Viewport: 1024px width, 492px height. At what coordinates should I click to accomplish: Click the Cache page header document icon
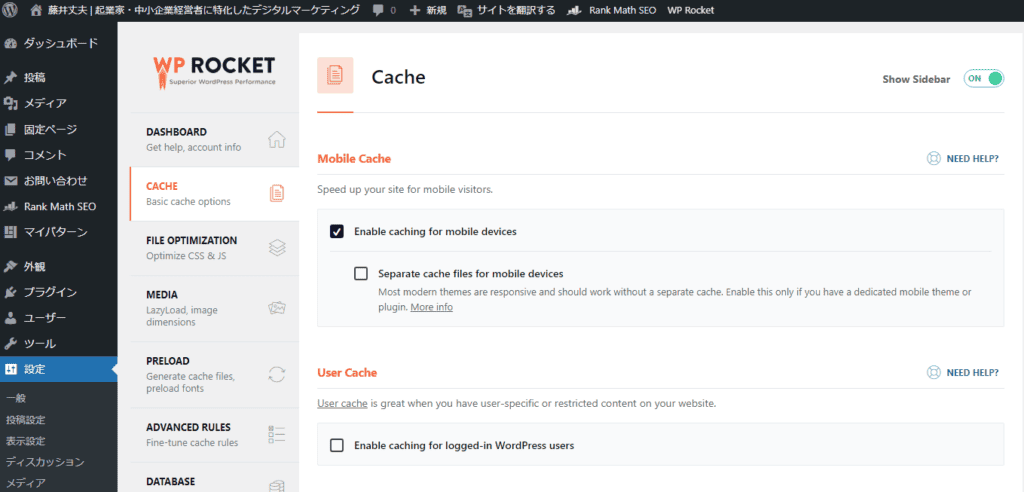tap(335, 75)
